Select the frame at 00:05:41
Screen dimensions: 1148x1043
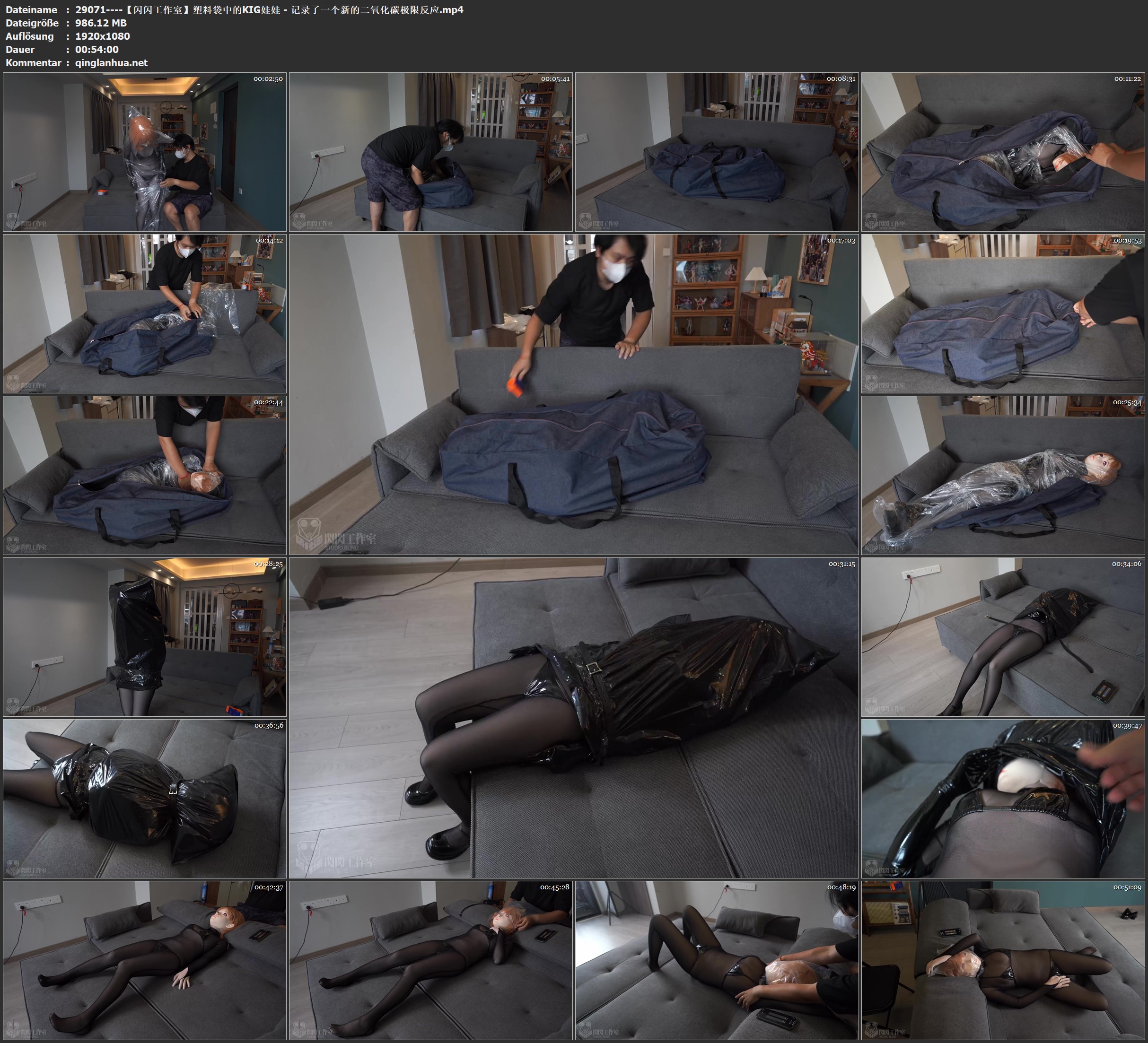click(430, 151)
